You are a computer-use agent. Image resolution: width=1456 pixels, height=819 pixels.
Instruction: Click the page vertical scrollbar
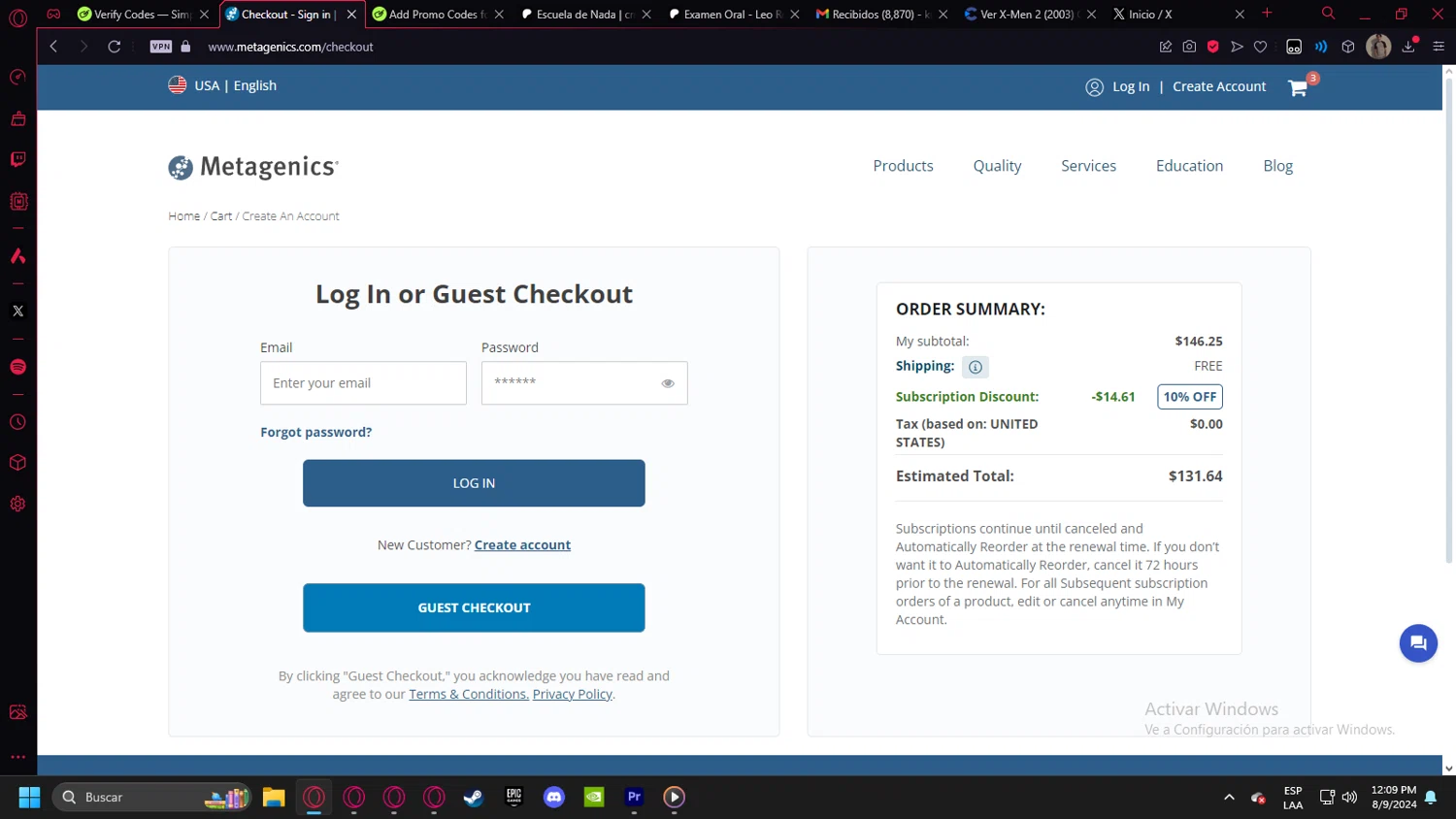click(1449, 320)
